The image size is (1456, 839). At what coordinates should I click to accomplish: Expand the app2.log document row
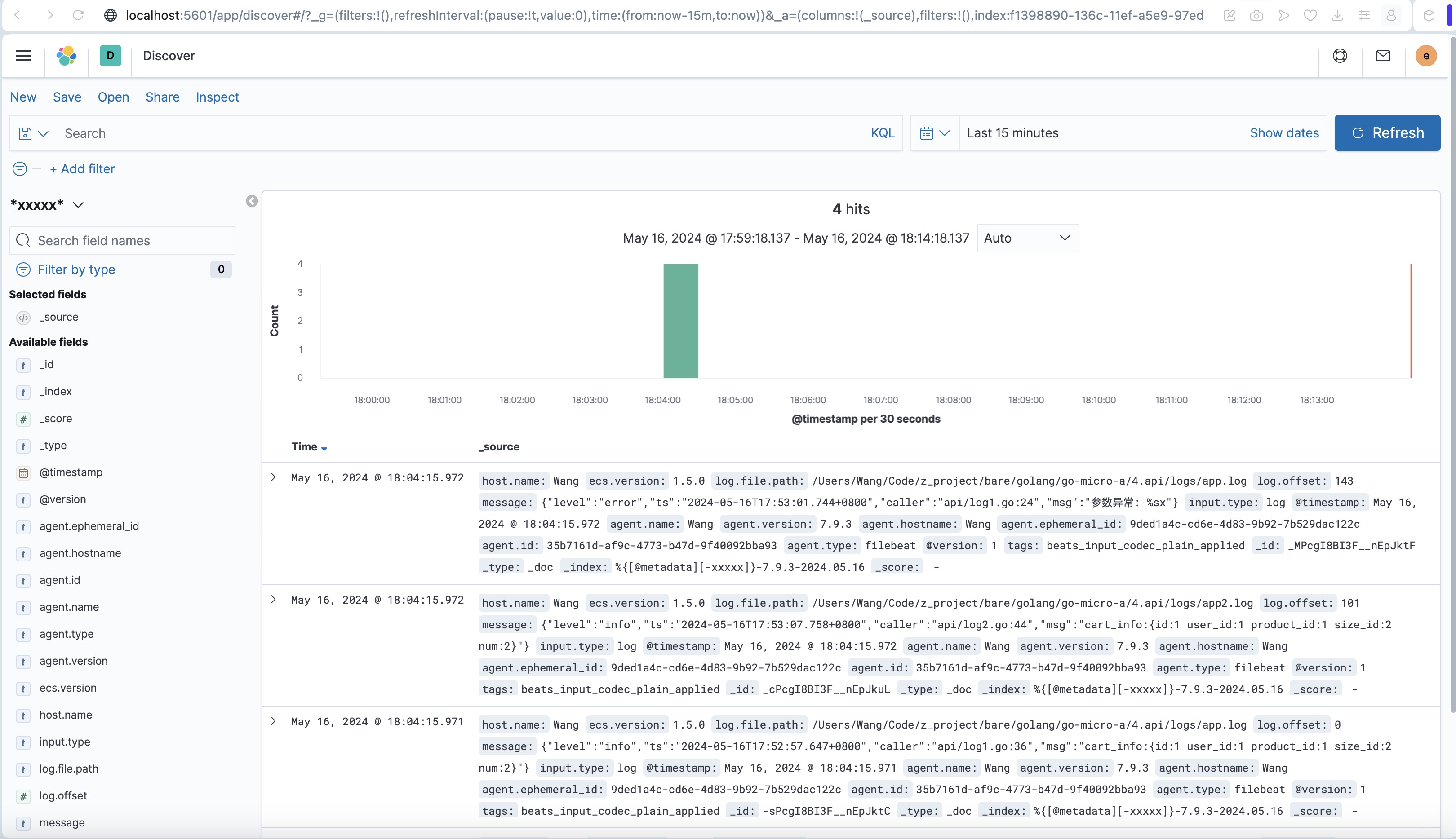pos(273,599)
